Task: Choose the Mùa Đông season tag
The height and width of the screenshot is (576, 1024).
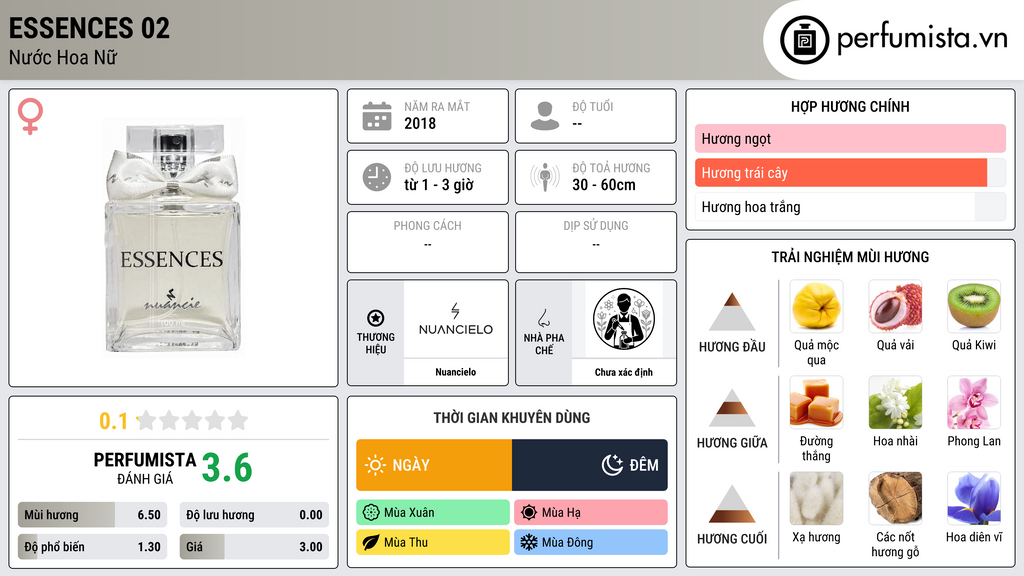Action: 591,542
